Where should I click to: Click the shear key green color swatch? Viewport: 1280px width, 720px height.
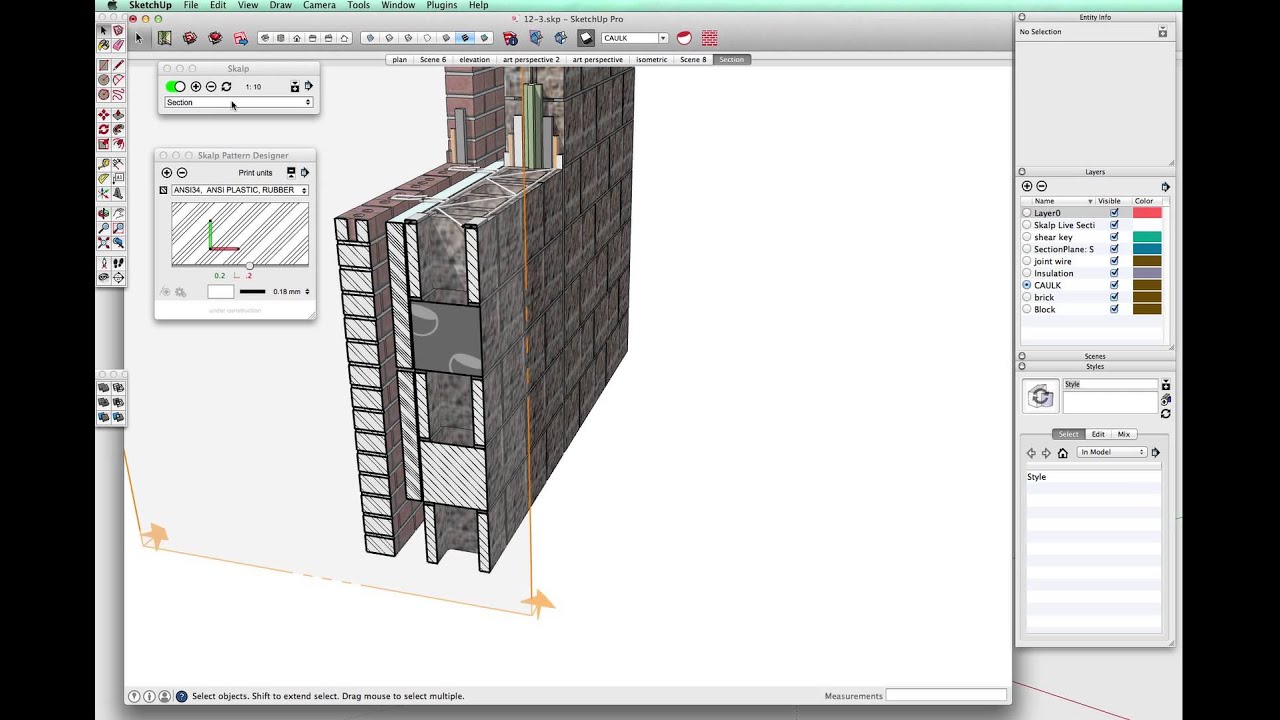[x=1147, y=237]
